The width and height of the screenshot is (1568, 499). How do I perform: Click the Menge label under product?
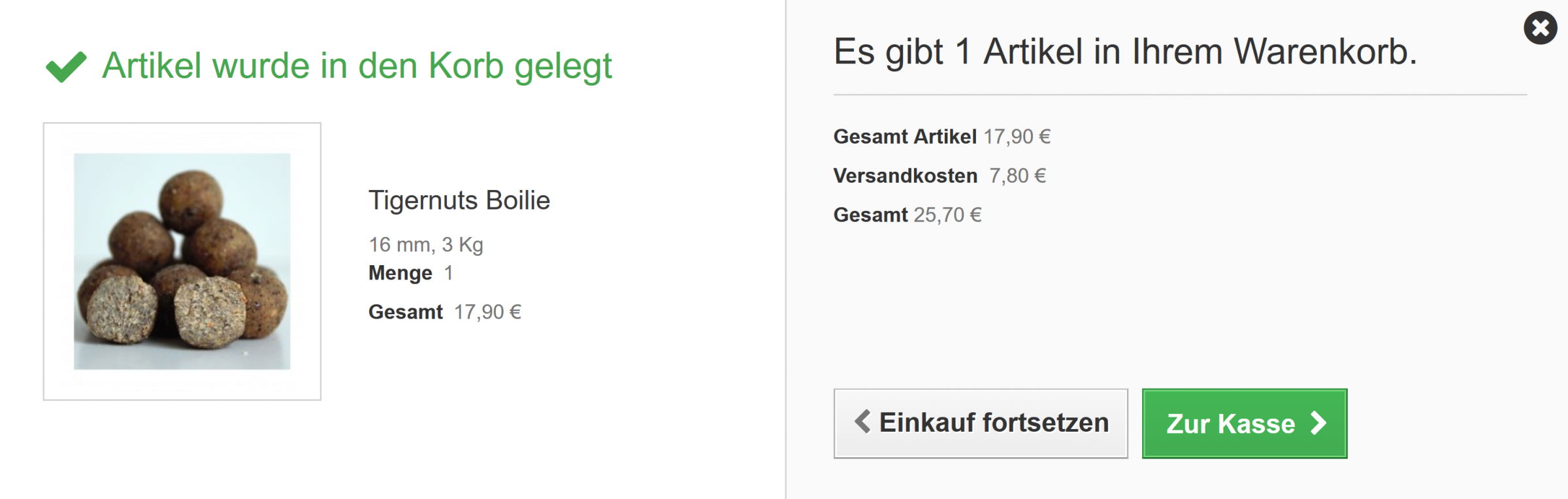pos(400,273)
